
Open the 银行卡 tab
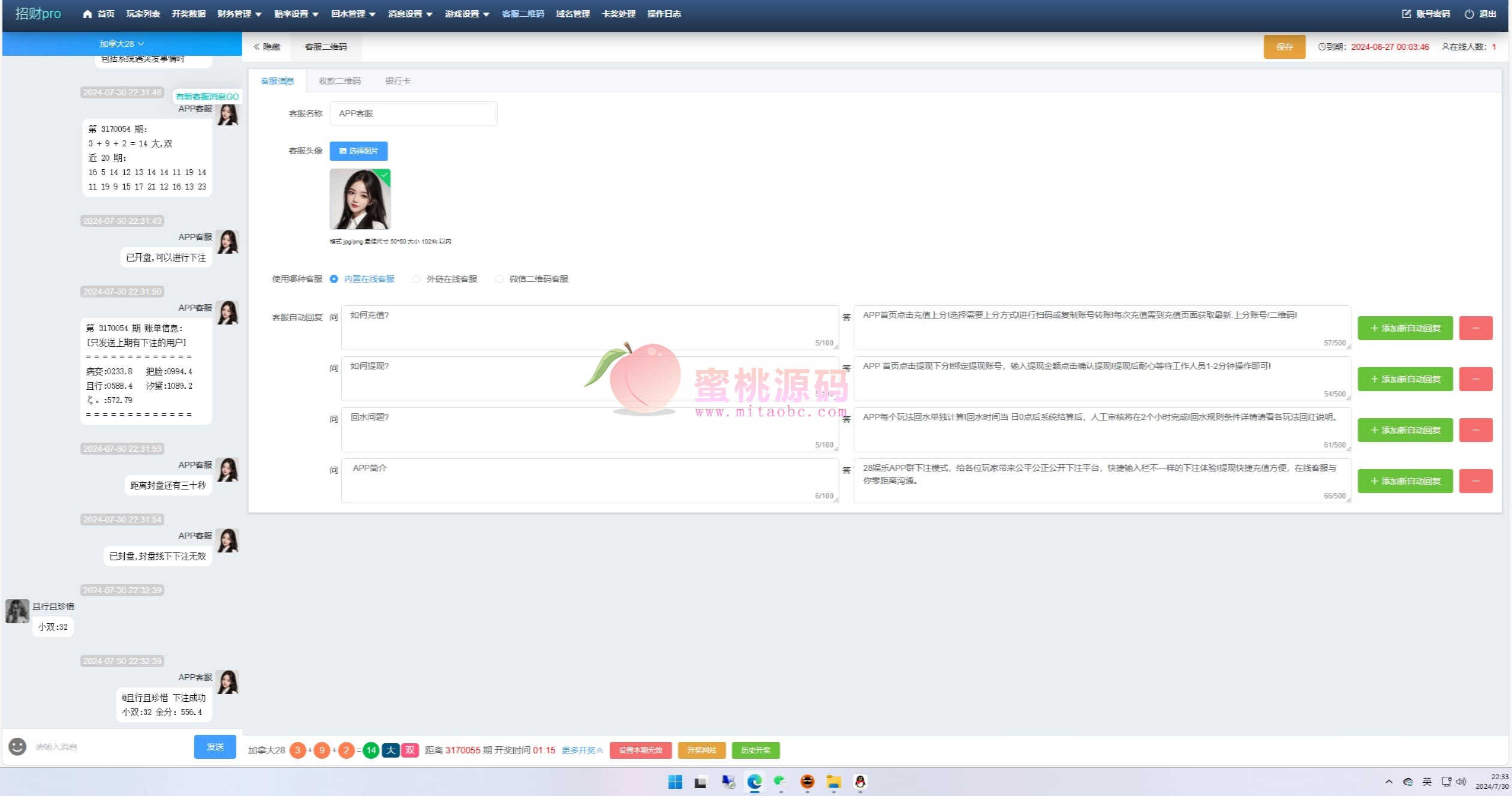pyautogui.click(x=397, y=81)
